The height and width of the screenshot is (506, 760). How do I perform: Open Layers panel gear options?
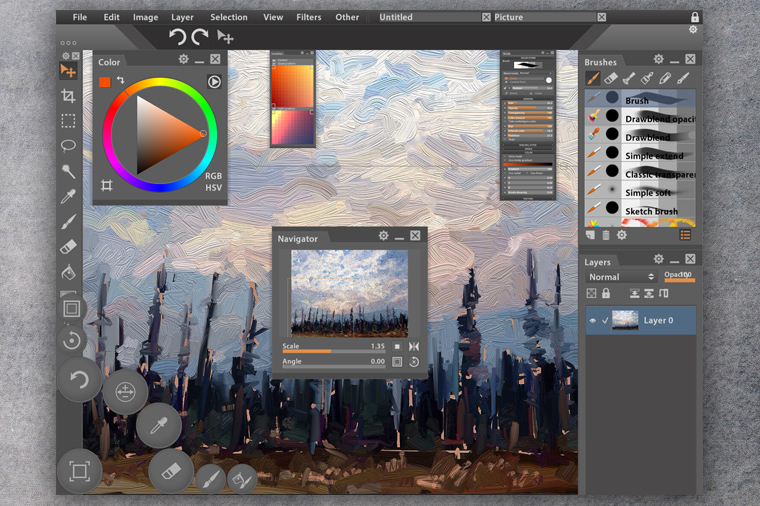(x=658, y=259)
